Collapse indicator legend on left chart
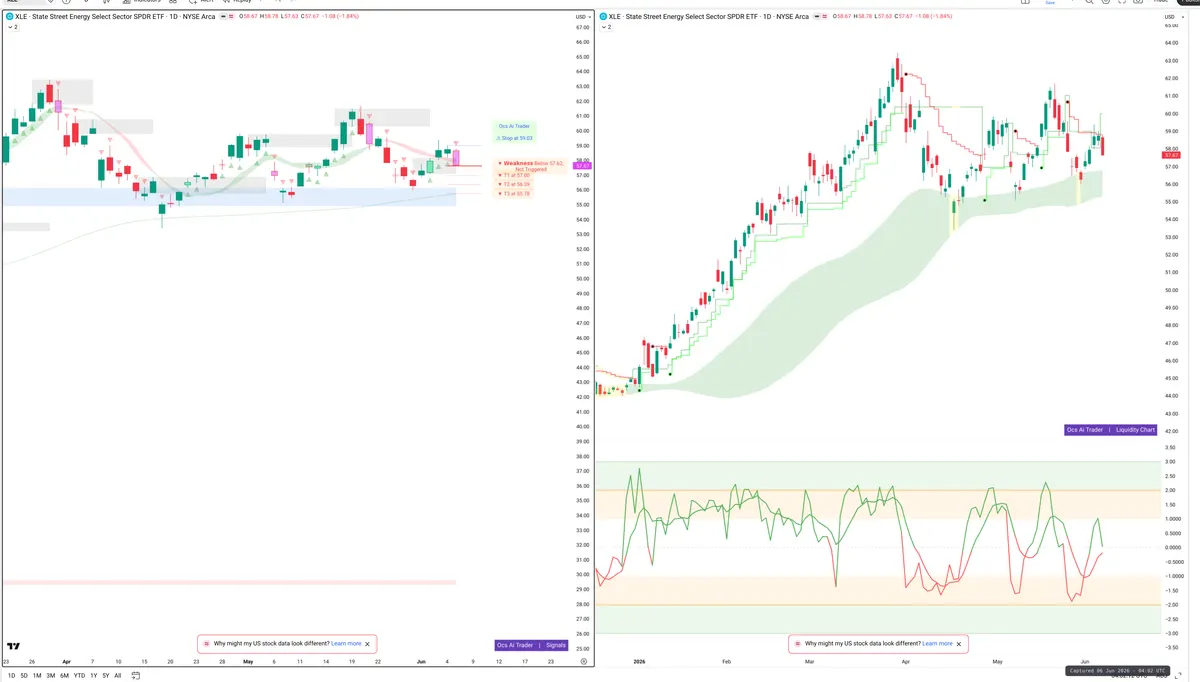Image resolution: width=1200 pixels, height=682 pixels. click(12, 27)
